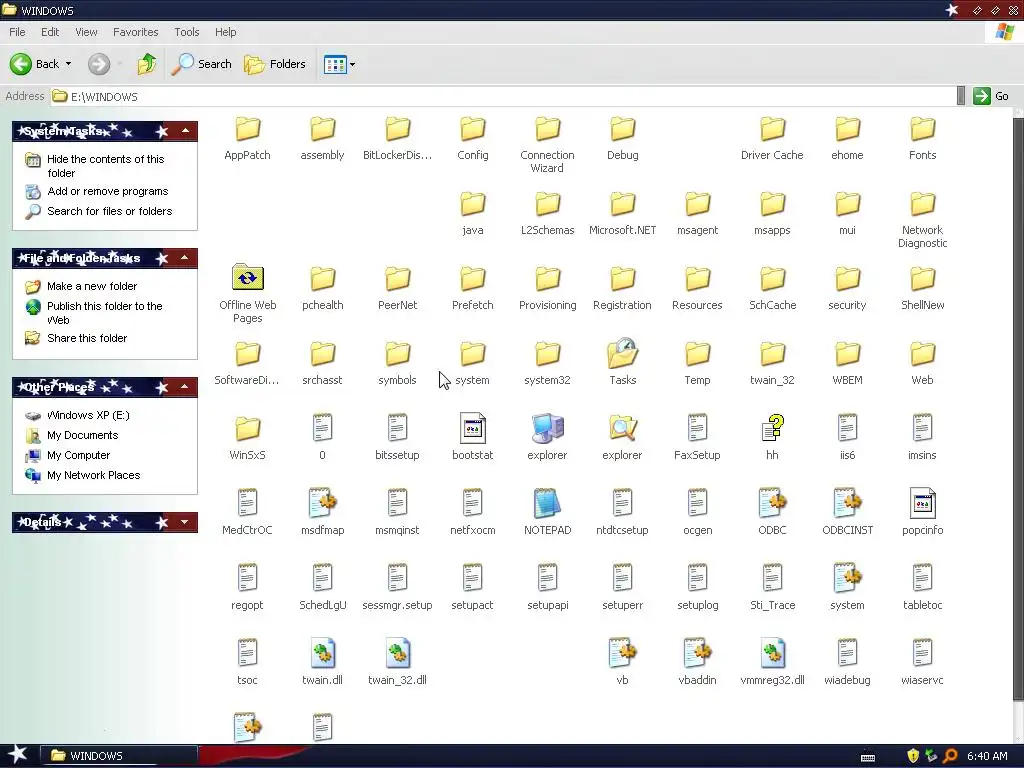Collapse the File and Folder Tasks panel

click(185, 259)
